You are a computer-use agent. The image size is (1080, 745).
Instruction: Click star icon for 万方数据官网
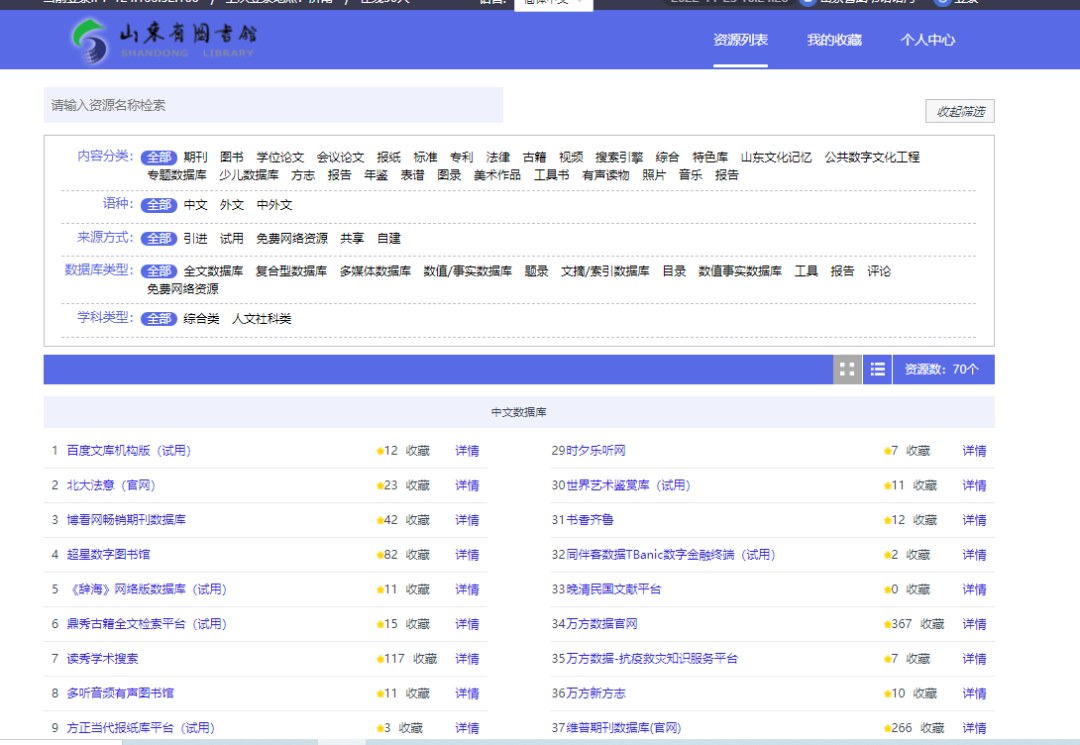point(887,625)
